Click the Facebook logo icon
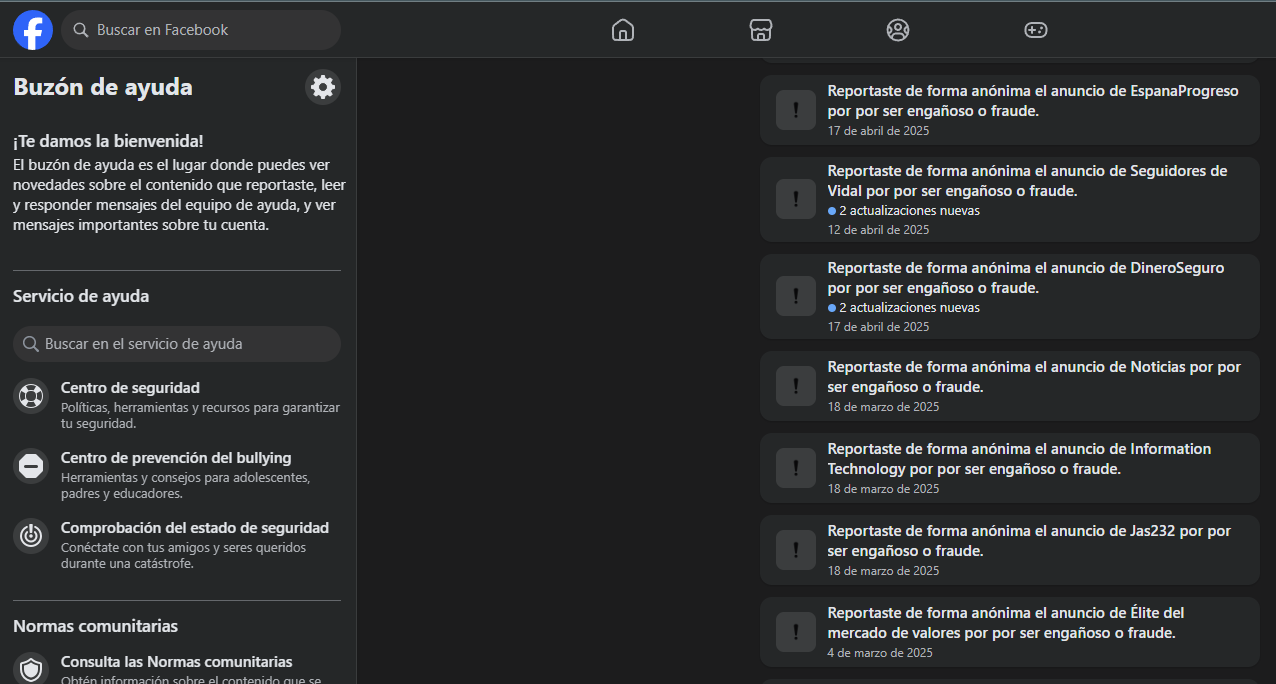Image resolution: width=1276 pixels, height=684 pixels. 33,30
